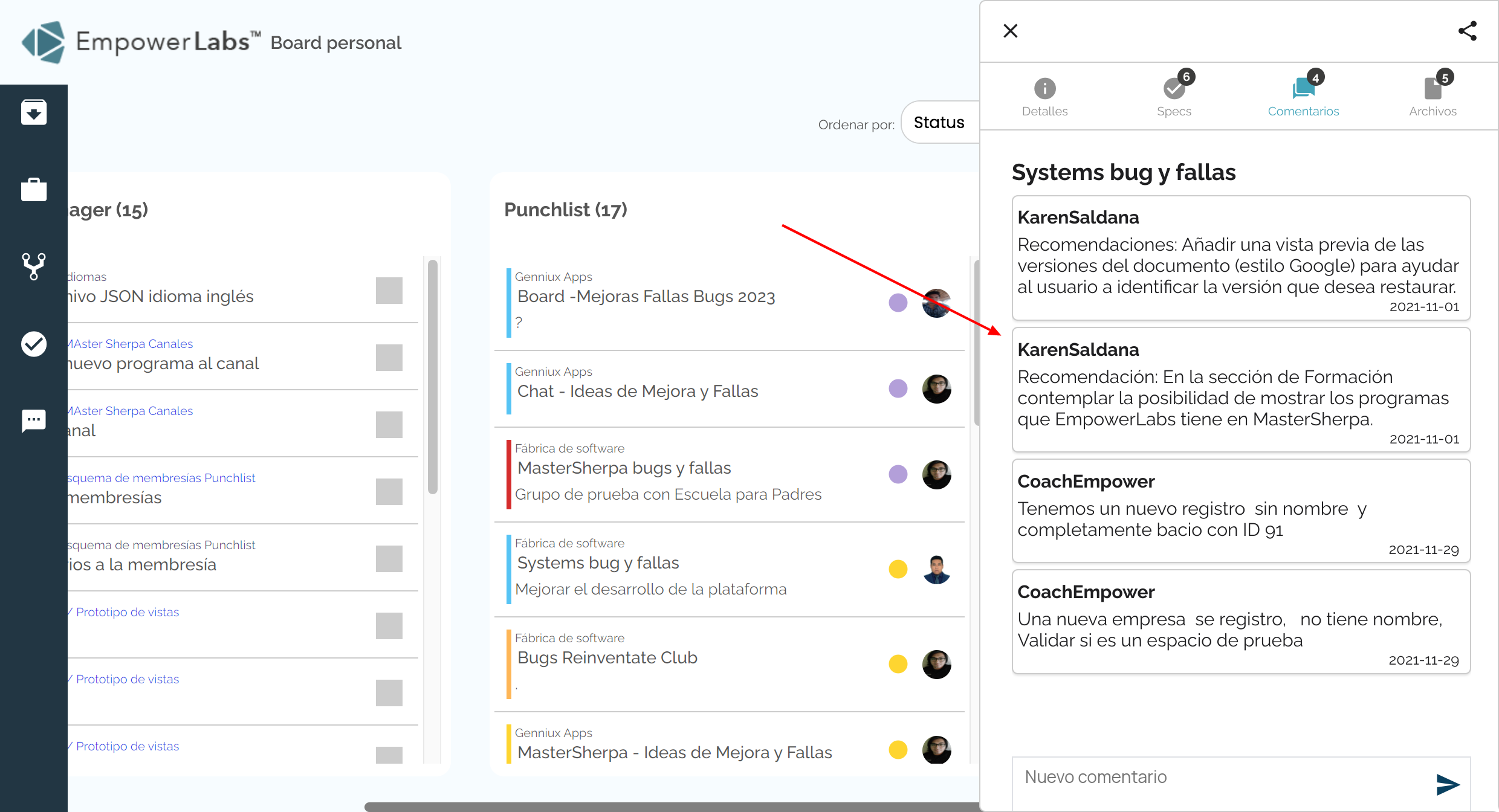Open the briefcase sidebar icon
Image resolution: width=1499 pixels, height=812 pixels.
coord(34,189)
